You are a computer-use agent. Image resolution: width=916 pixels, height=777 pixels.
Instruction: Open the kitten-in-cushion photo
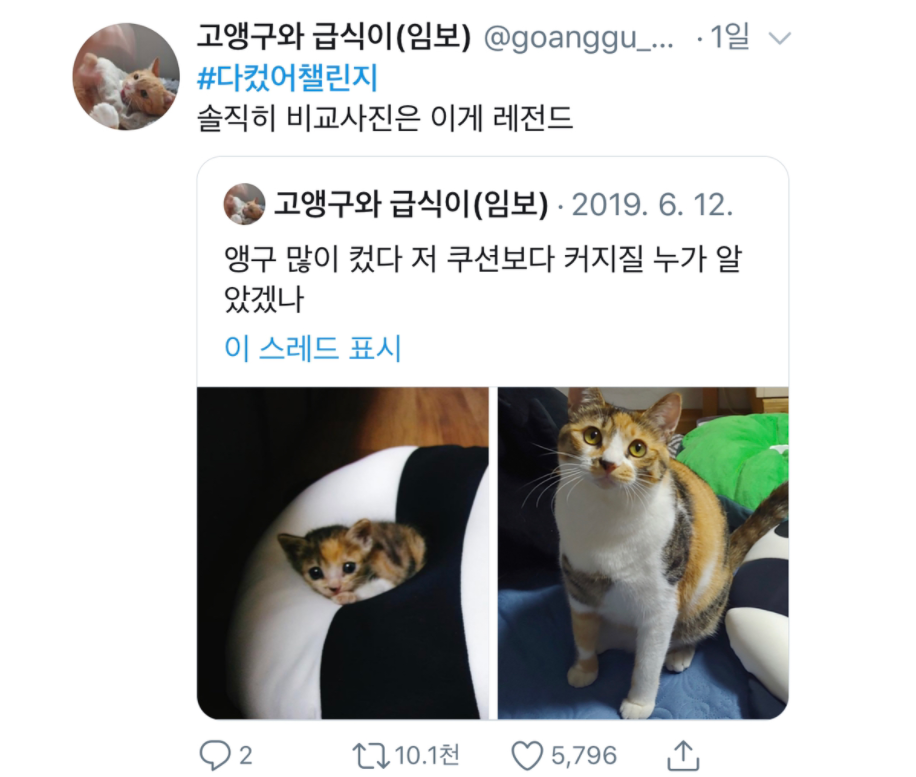(342, 553)
